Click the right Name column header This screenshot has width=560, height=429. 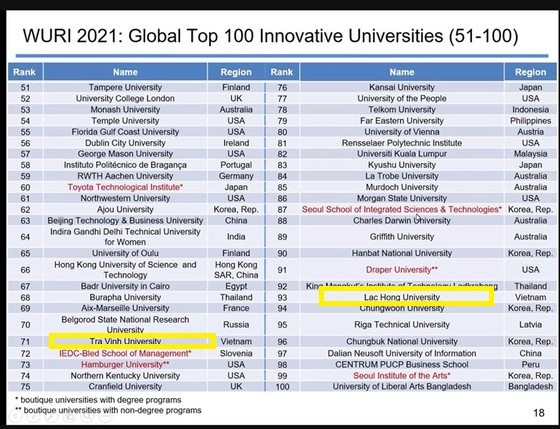(x=402, y=72)
